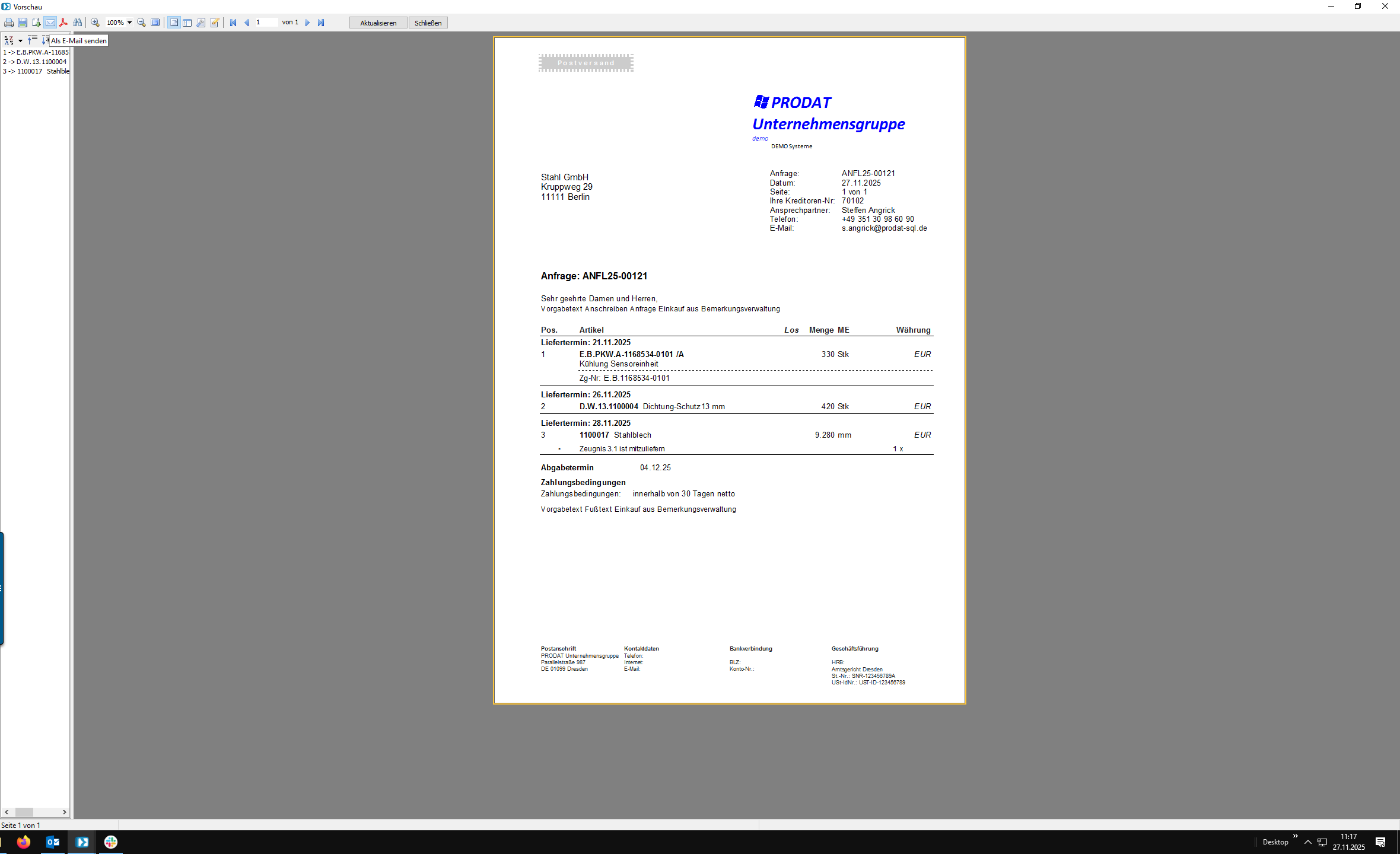Screen dimensions: 1400x854
Task: Click the page number input field
Action: click(266, 23)
